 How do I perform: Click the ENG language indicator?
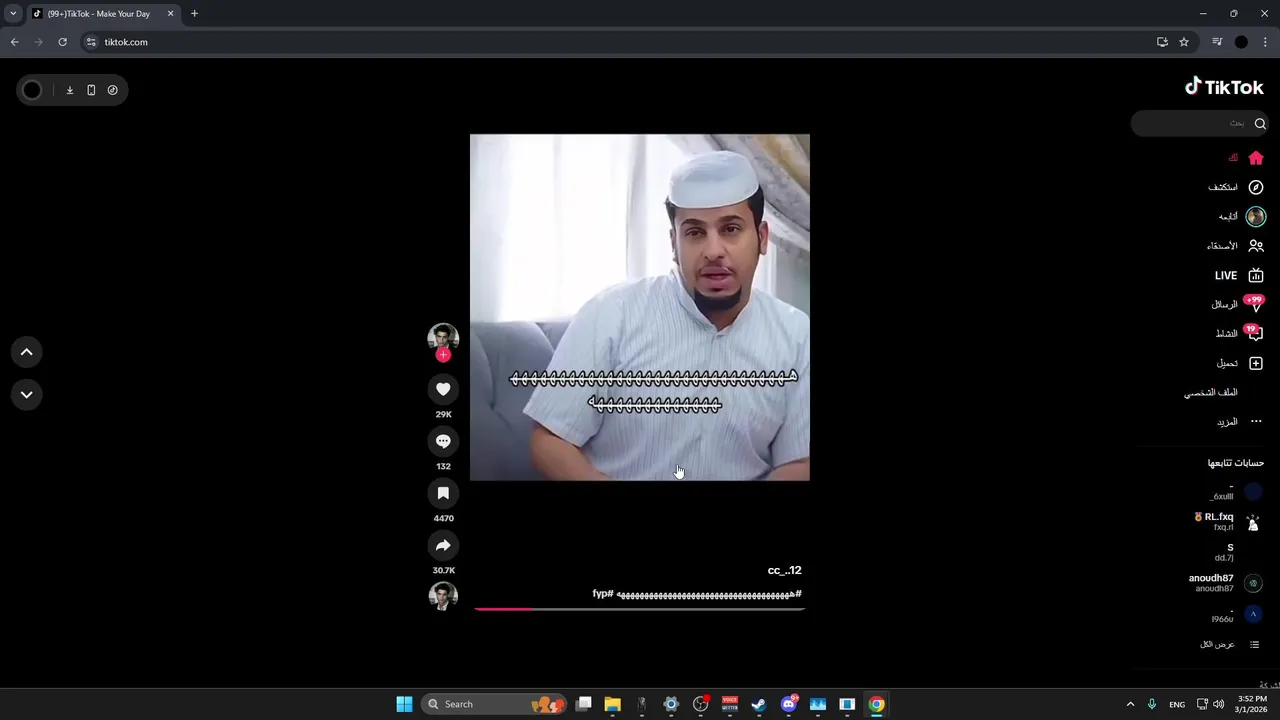tap(1177, 704)
